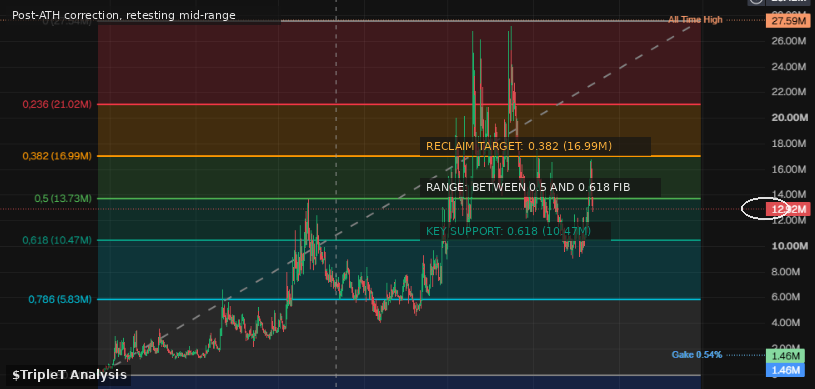
Task: Click the 27.59M all-time-high price tag
Action: pos(787,21)
